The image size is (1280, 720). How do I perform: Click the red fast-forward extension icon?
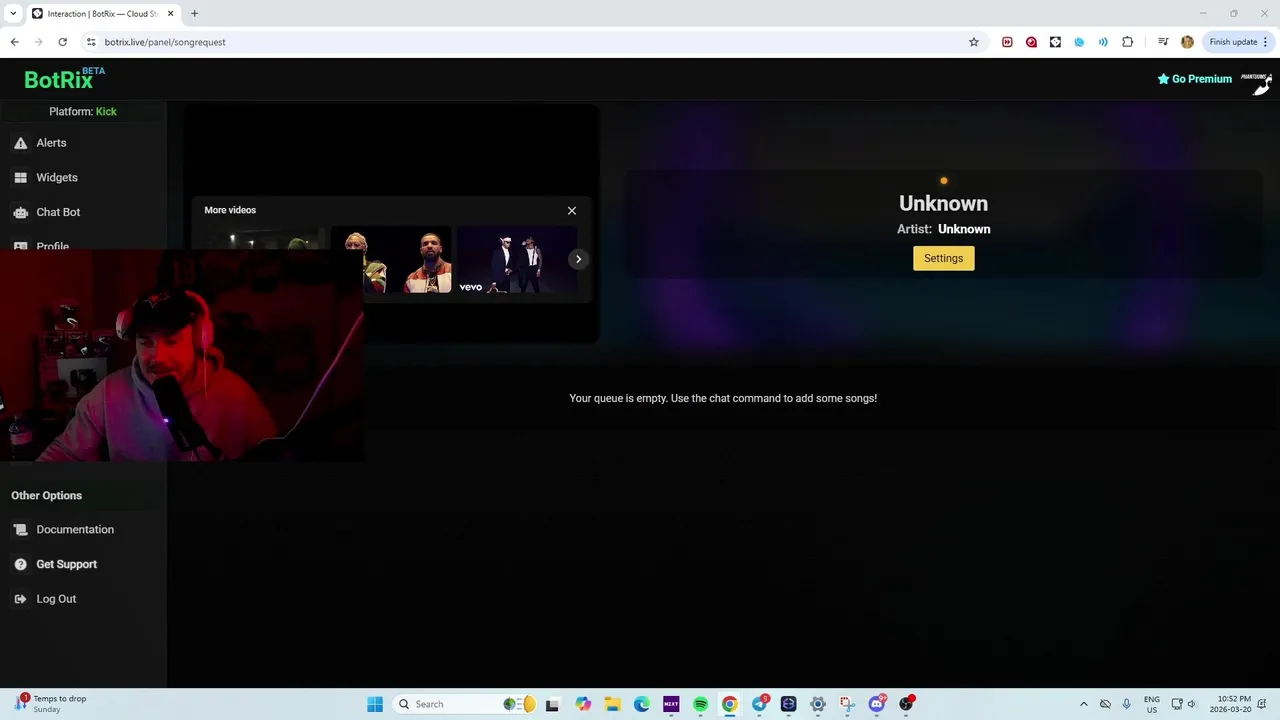click(1007, 42)
